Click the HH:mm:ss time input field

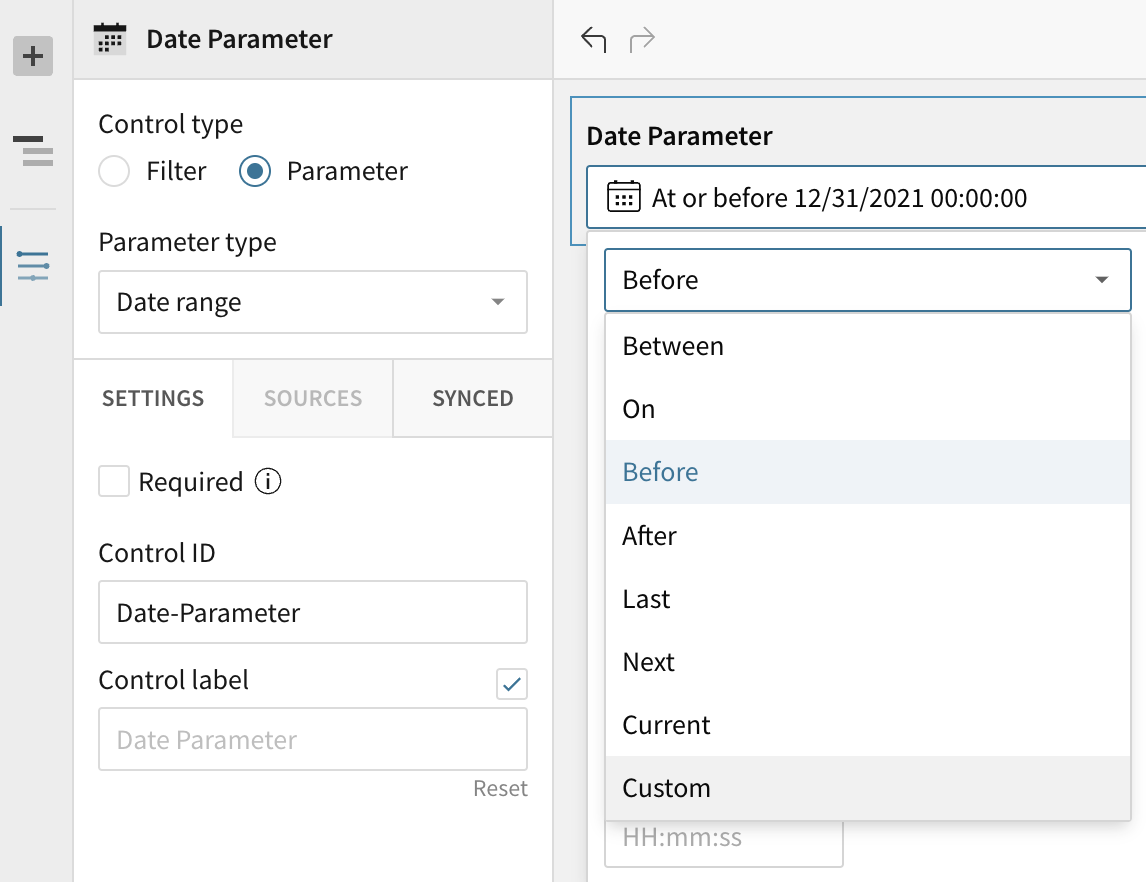(723, 843)
